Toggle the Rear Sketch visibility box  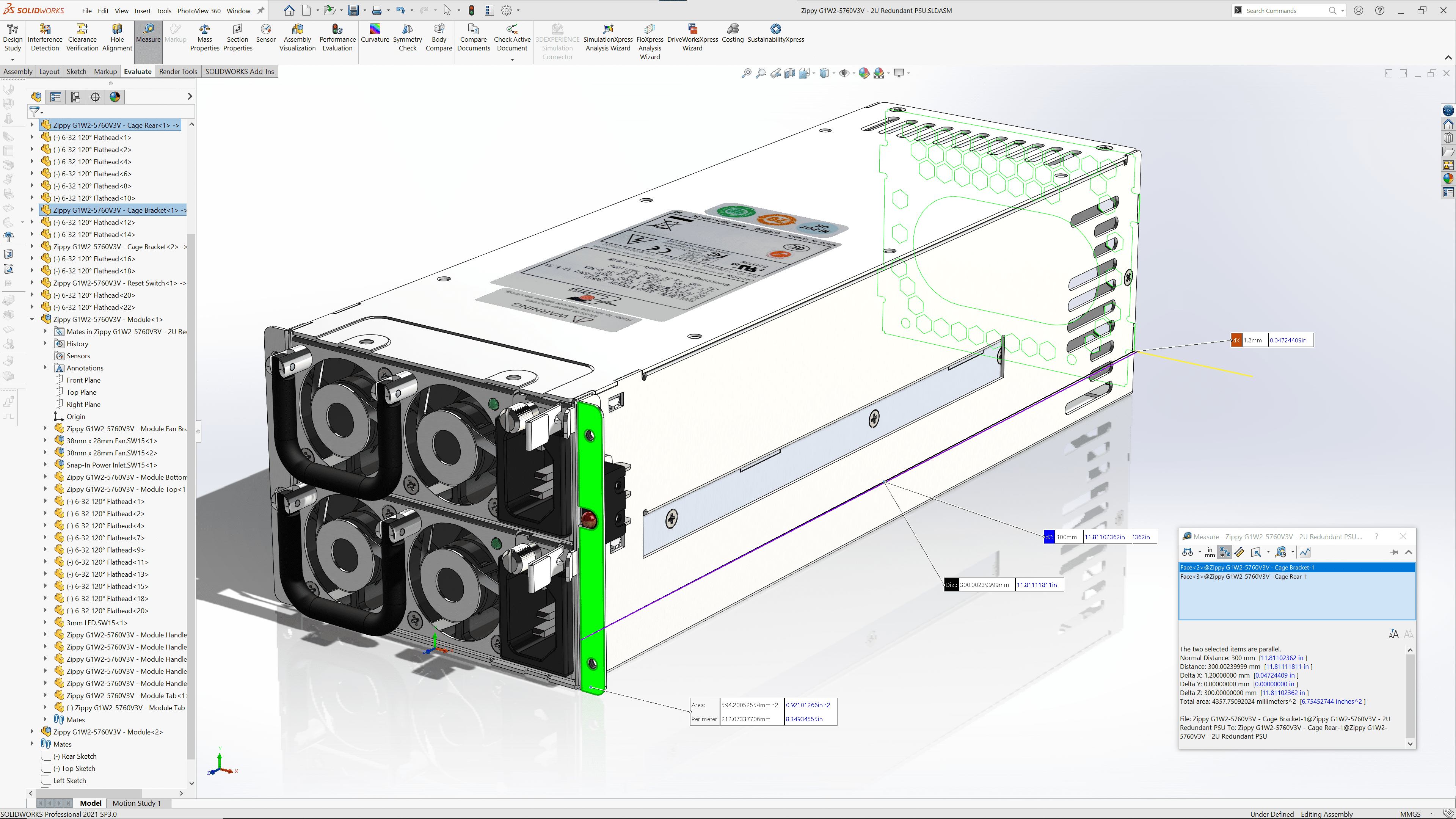click(46, 756)
